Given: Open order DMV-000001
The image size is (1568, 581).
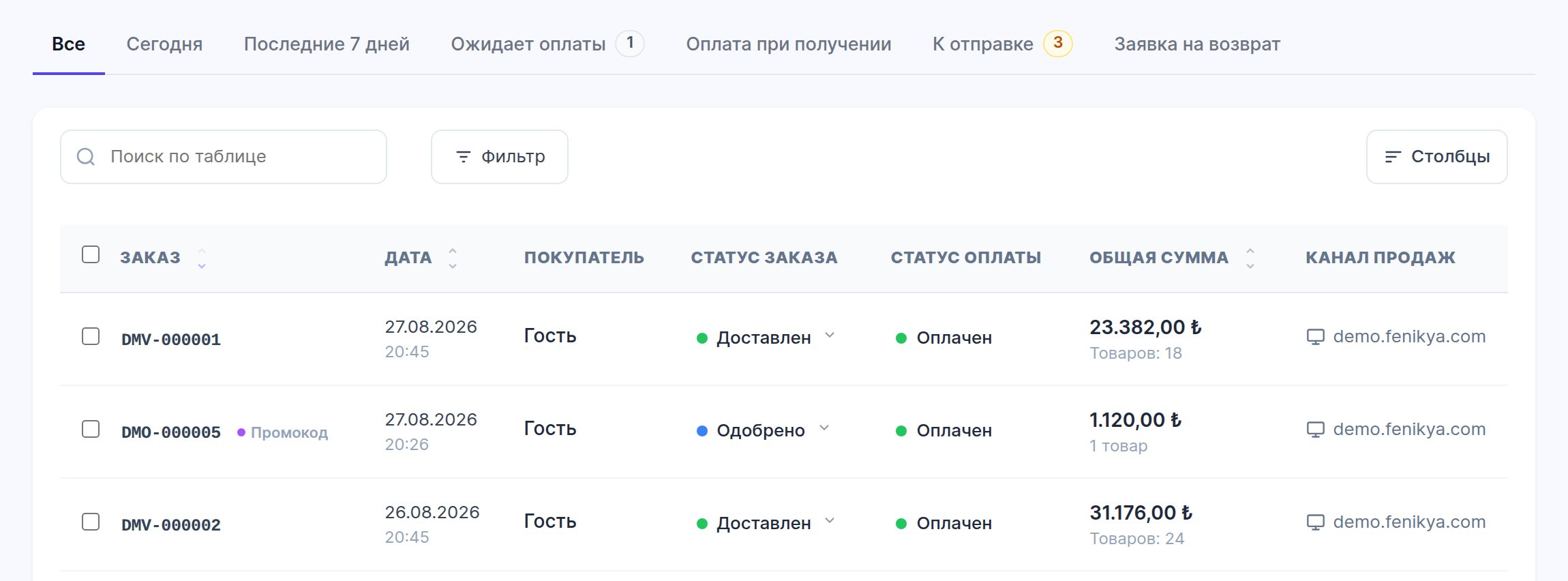Looking at the screenshot, I should point(171,340).
